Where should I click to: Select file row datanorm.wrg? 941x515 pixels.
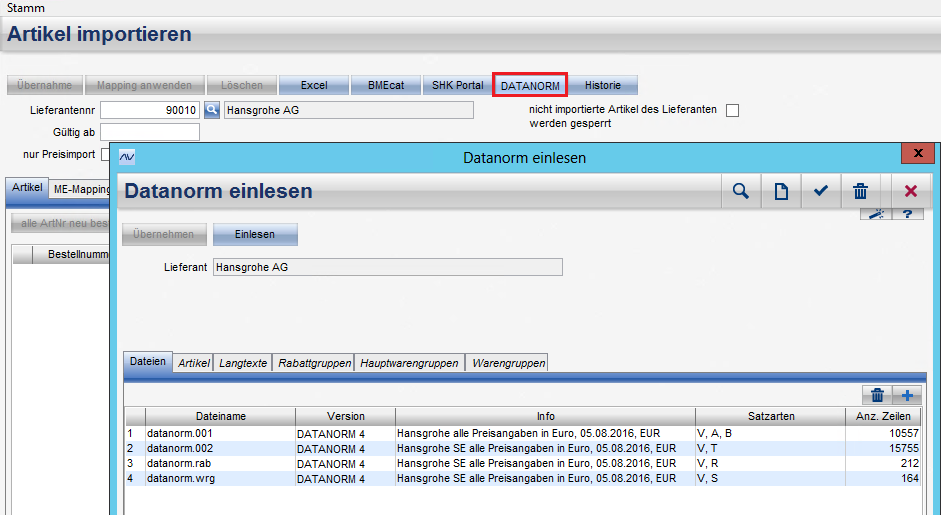(522, 478)
